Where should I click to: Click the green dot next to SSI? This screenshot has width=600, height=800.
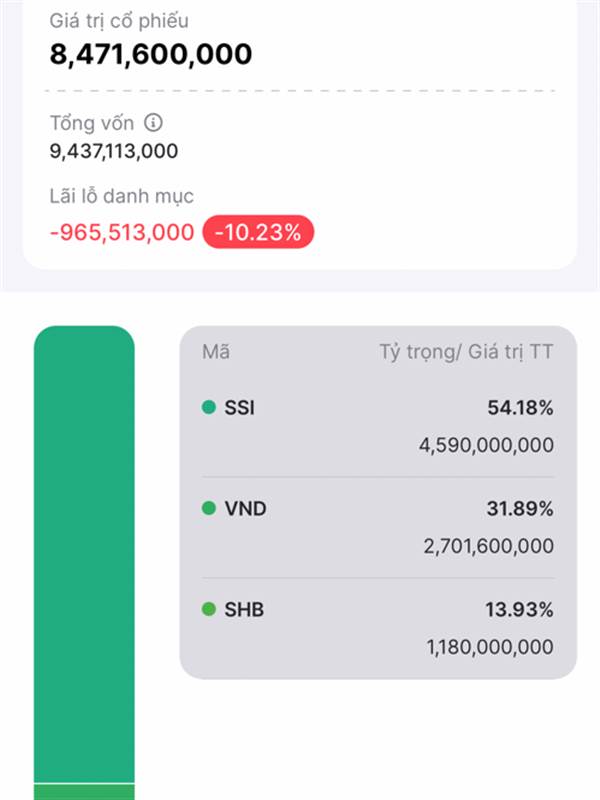click(x=209, y=407)
